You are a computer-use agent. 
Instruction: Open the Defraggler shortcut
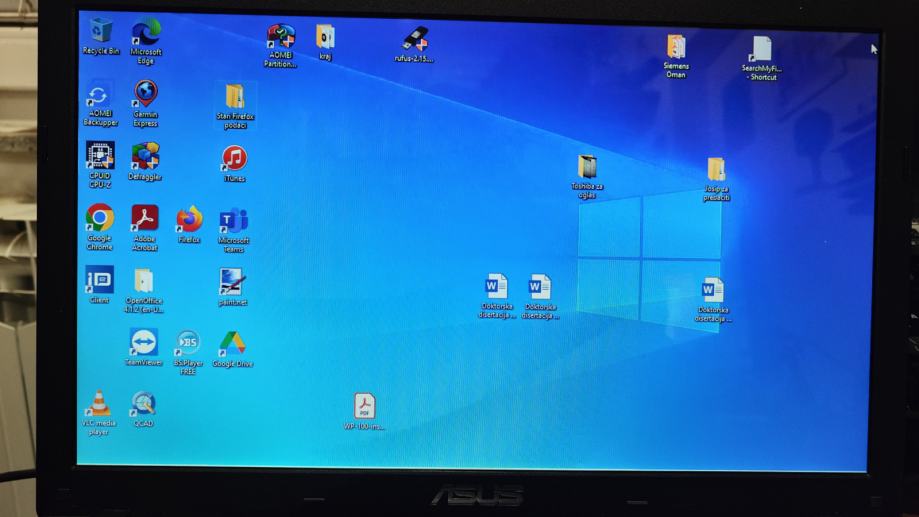[x=145, y=162]
